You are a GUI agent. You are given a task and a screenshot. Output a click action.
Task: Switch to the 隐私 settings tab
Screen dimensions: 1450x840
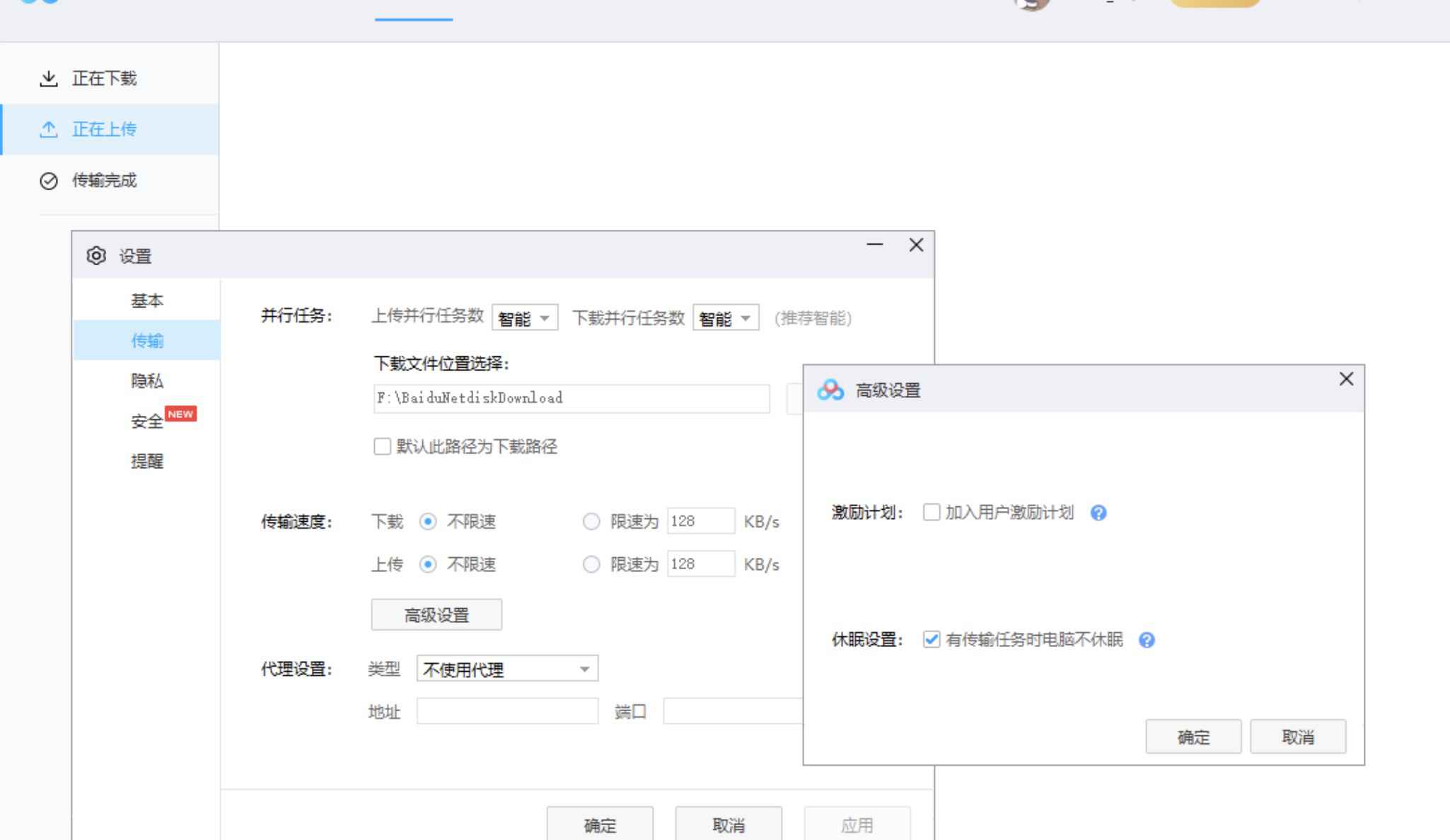(x=146, y=381)
